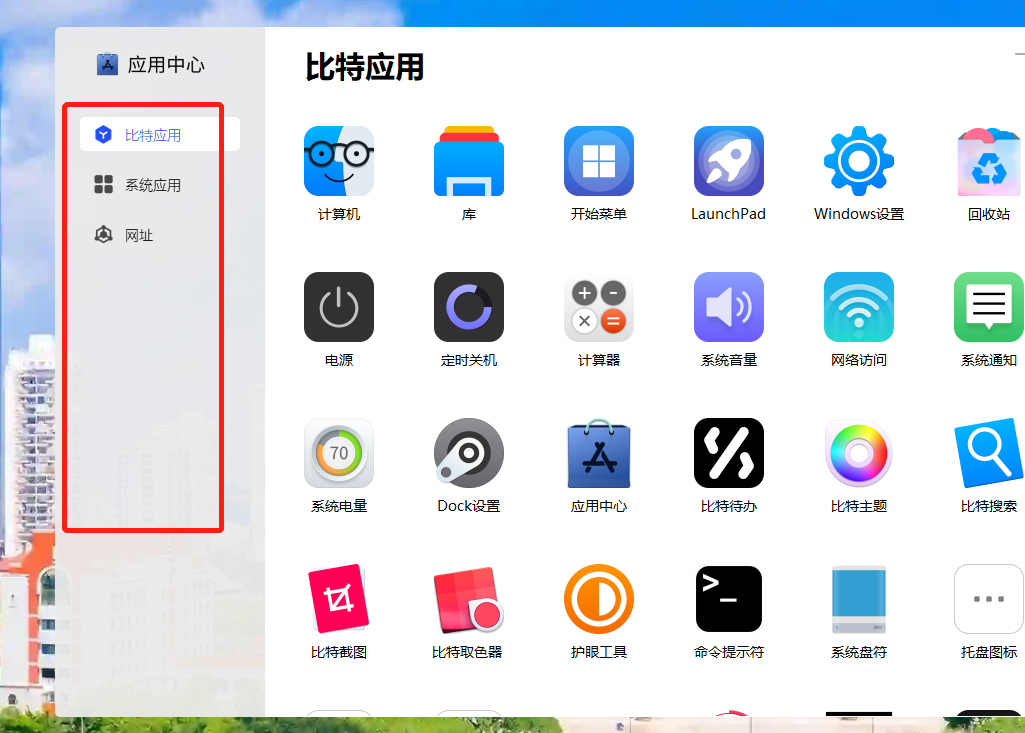This screenshot has width=1025, height=733.
Task: Open the 库 library icon
Action: pos(469,162)
